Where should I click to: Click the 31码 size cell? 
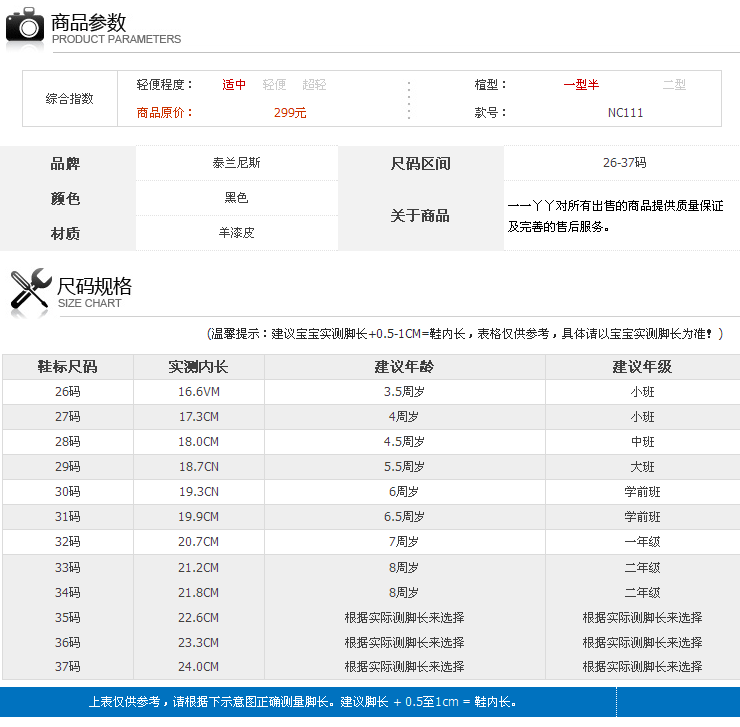tap(67, 517)
